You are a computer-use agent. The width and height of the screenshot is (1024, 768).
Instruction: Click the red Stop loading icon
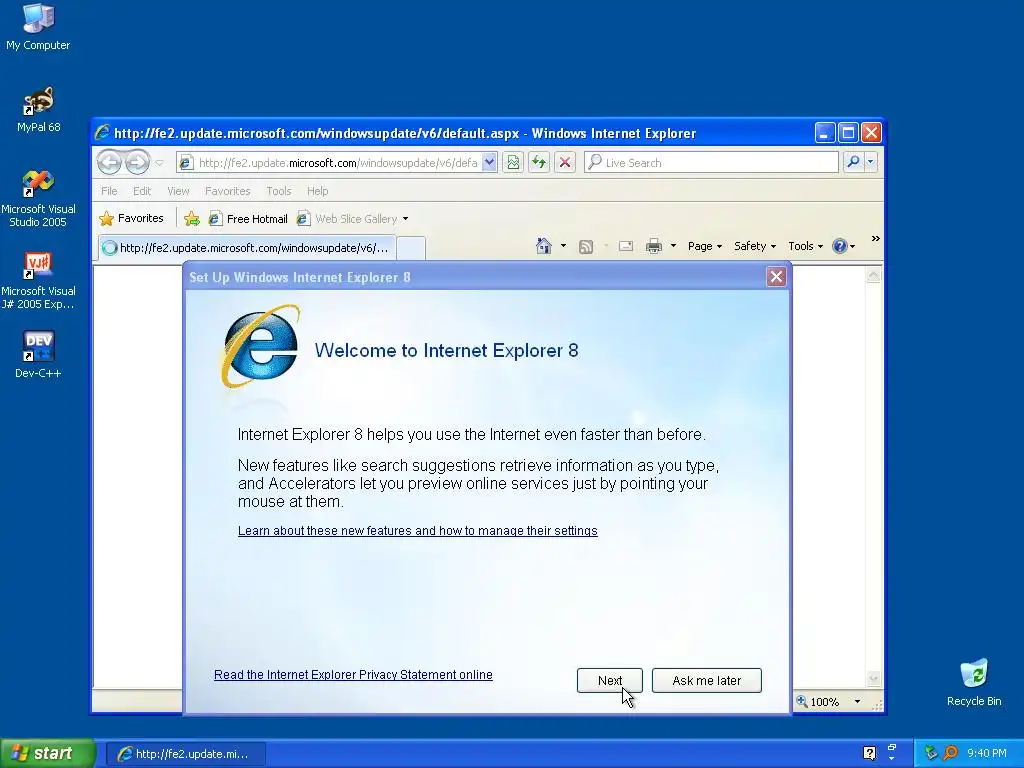click(x=565, y=163)
